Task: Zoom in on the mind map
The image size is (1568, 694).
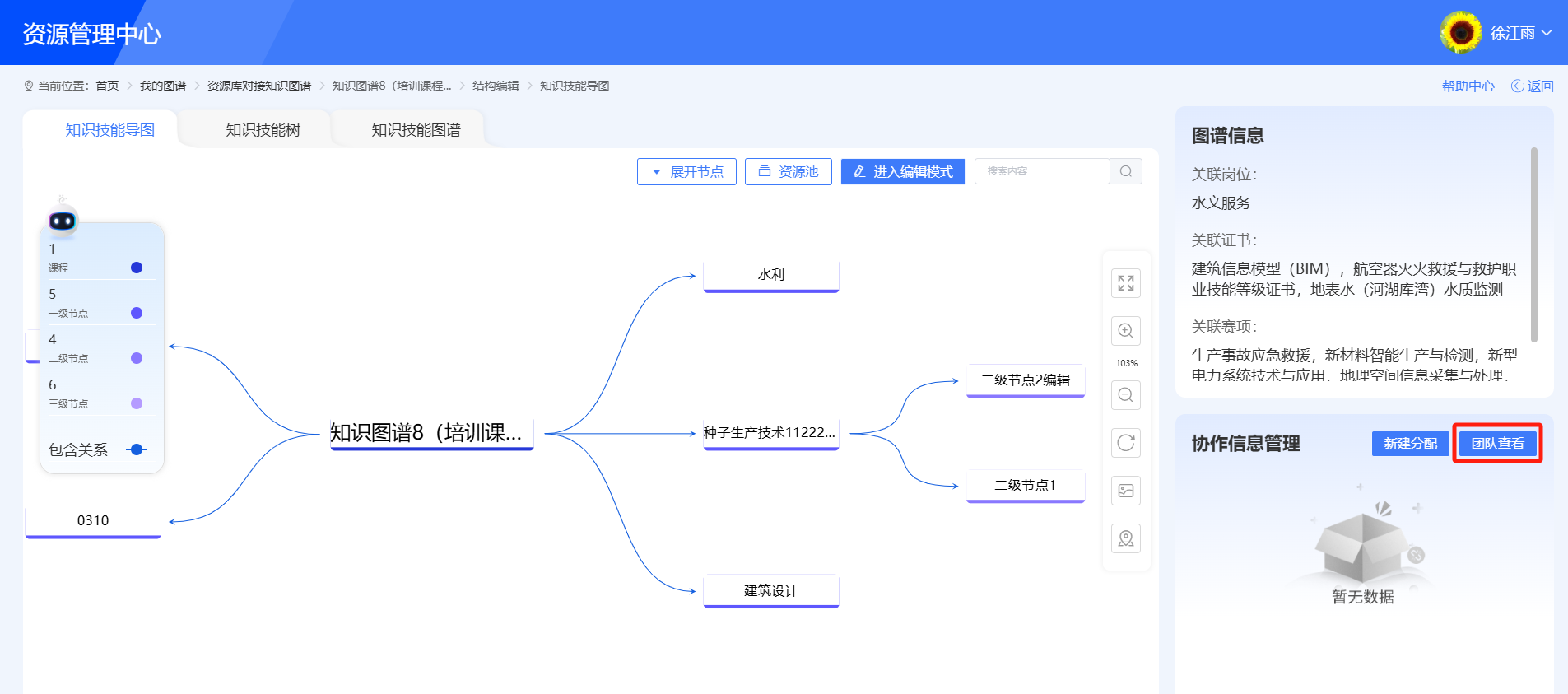Action: (1126, 331)
